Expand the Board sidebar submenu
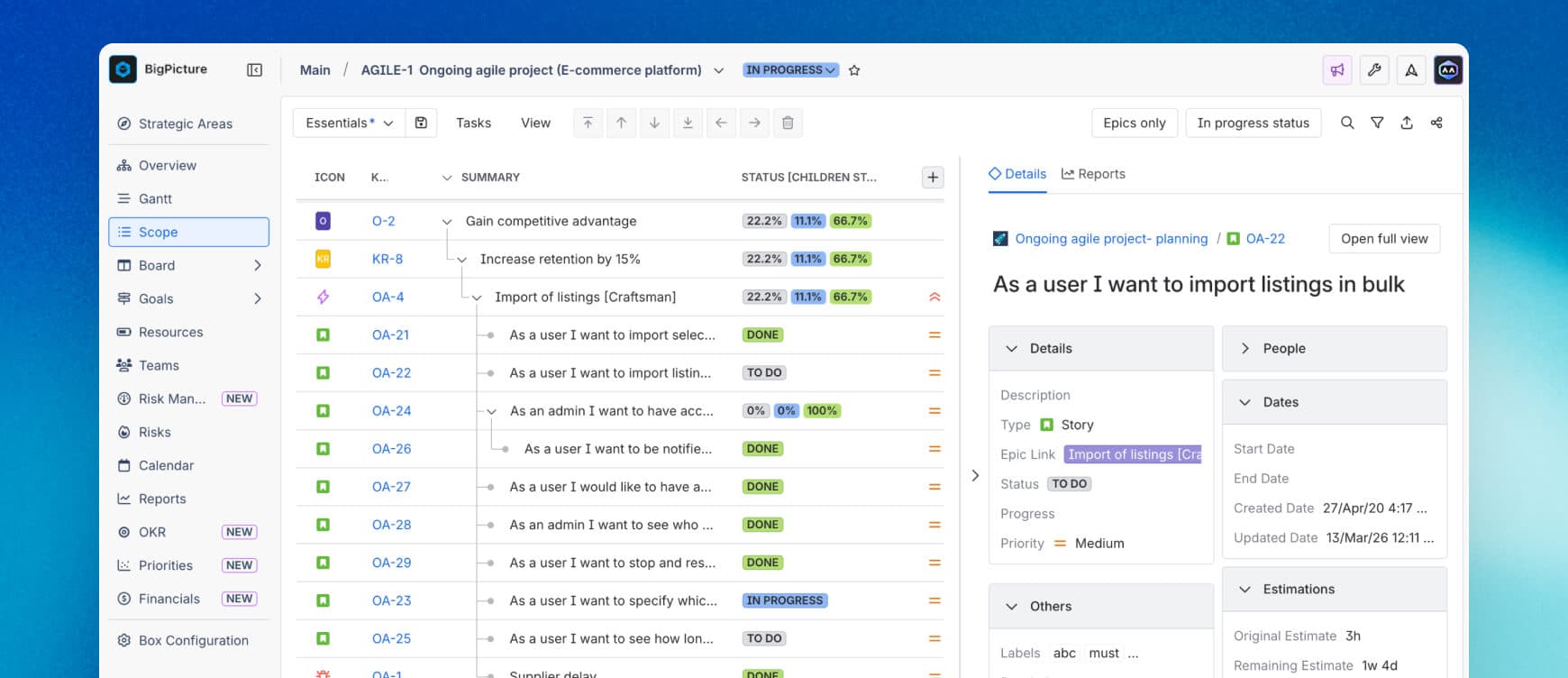Image resolution: width=1568 pixels, height=678 pixels. [257, 265]
